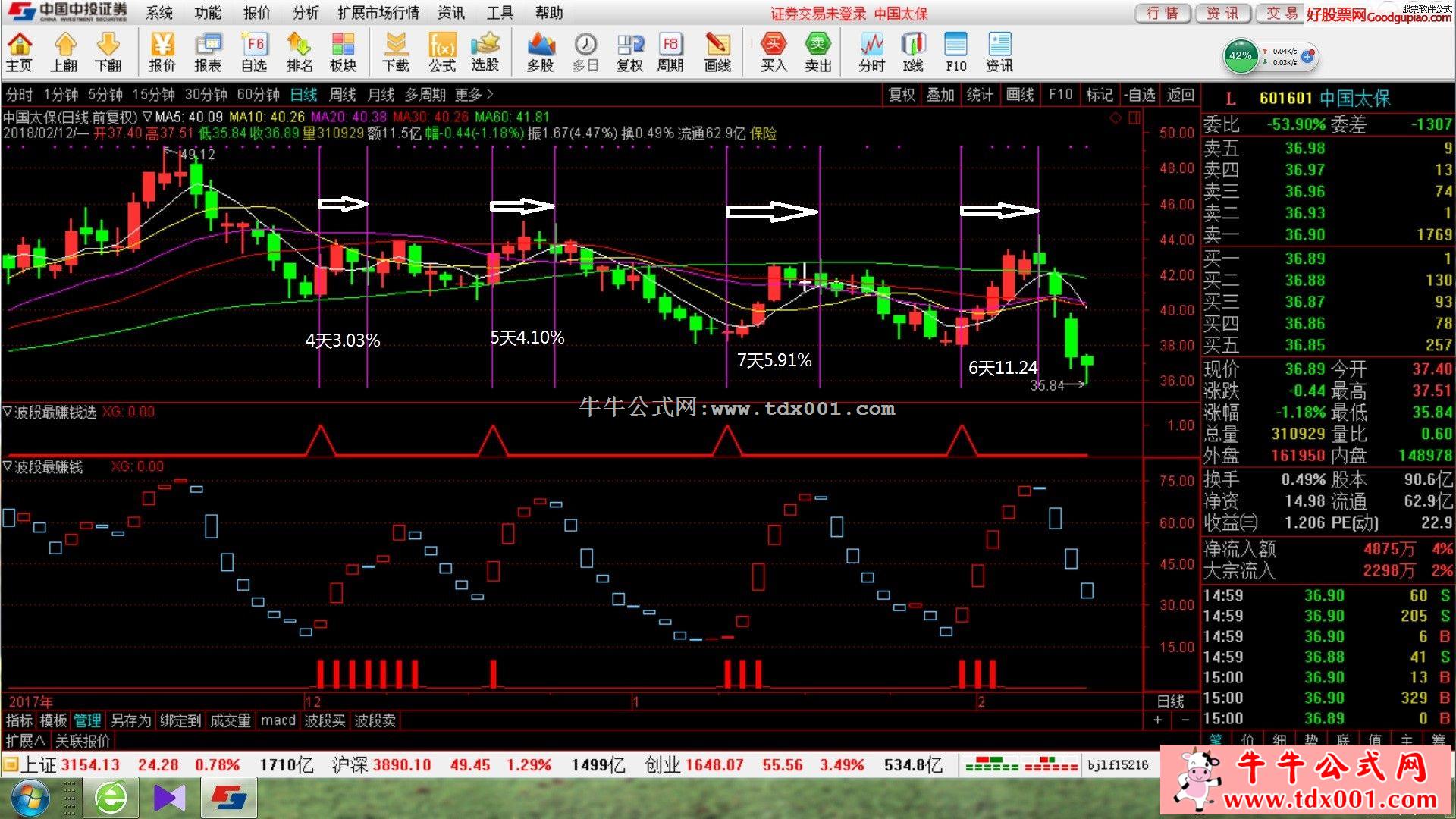Select the 画线 drawing tool icon

(717, 52)
